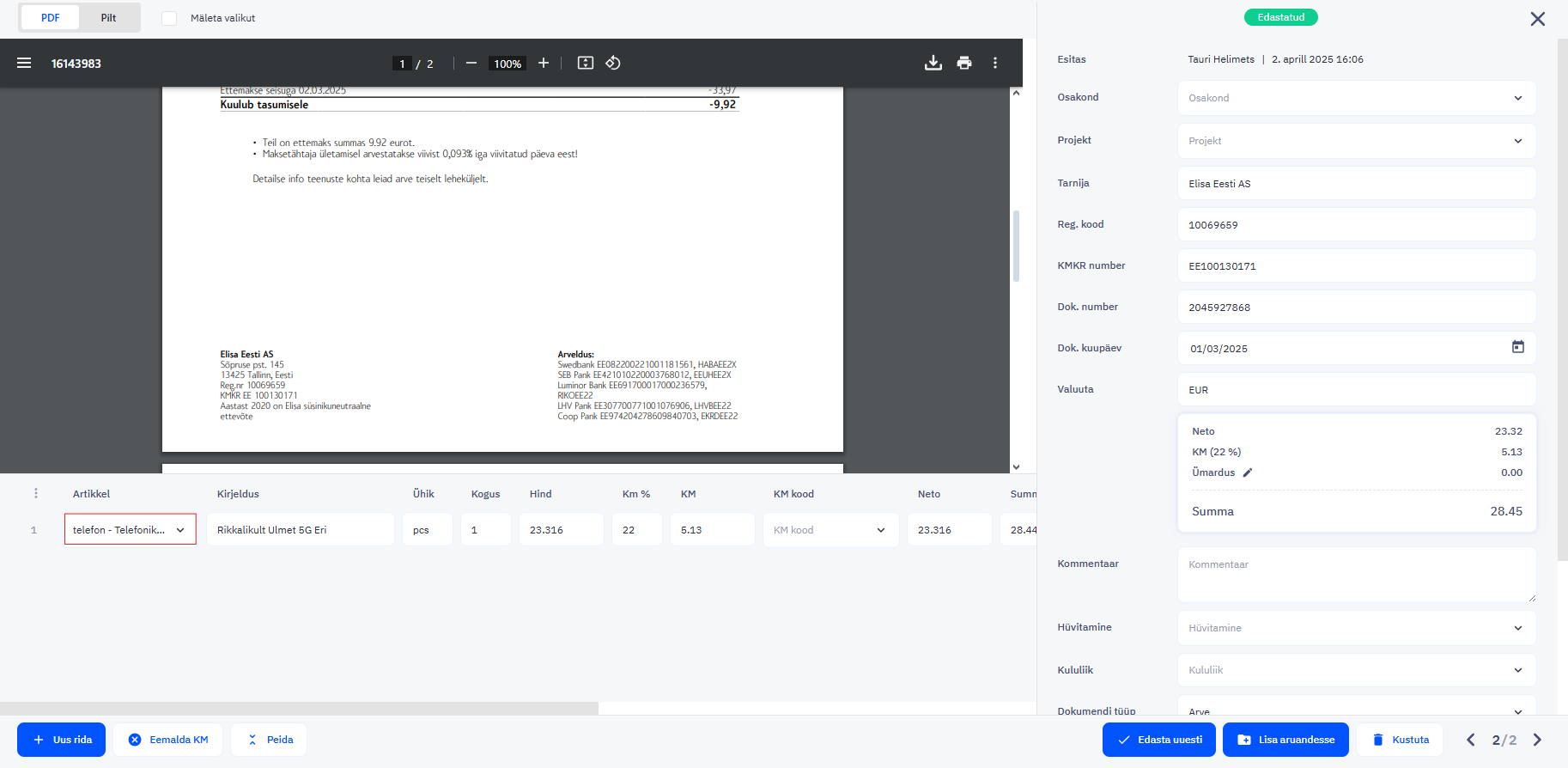
Task: Open the Artikkel telefon dropdown
Action: [131, 529]
